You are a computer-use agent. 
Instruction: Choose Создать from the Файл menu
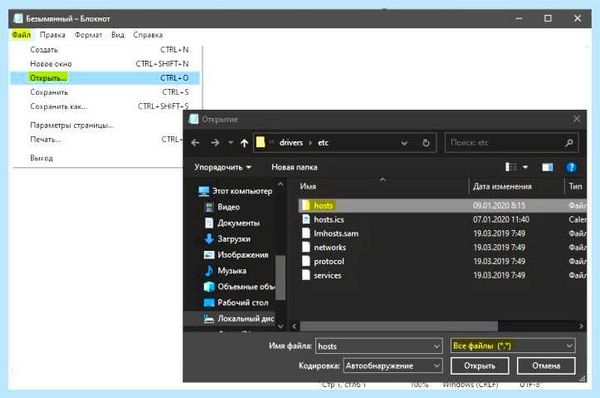click(x=105, y=50)
